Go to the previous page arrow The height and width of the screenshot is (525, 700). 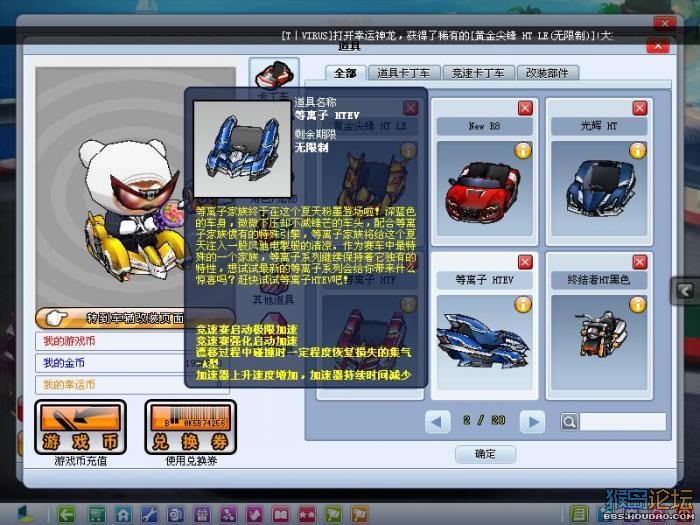(437, 422)
